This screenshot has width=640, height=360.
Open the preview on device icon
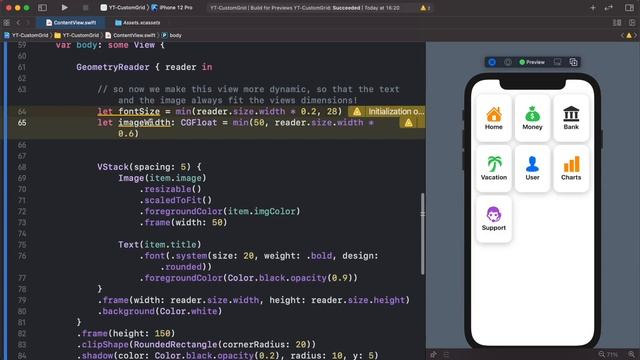(x=557, y=62)
